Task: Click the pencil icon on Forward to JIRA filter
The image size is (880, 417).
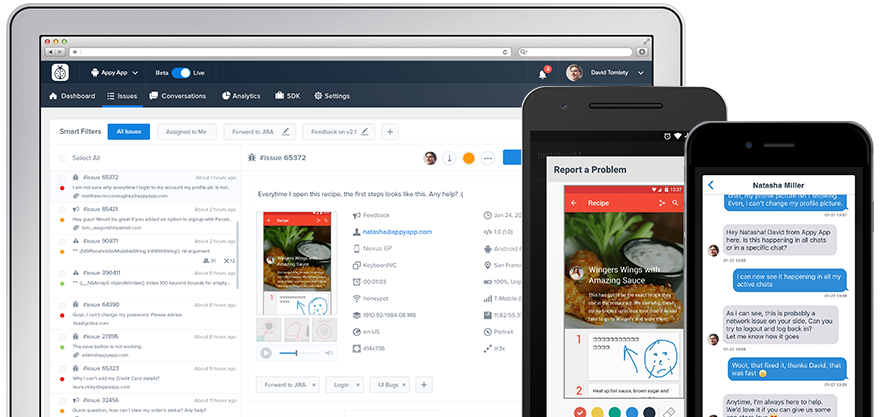Action: coord(286,131)
